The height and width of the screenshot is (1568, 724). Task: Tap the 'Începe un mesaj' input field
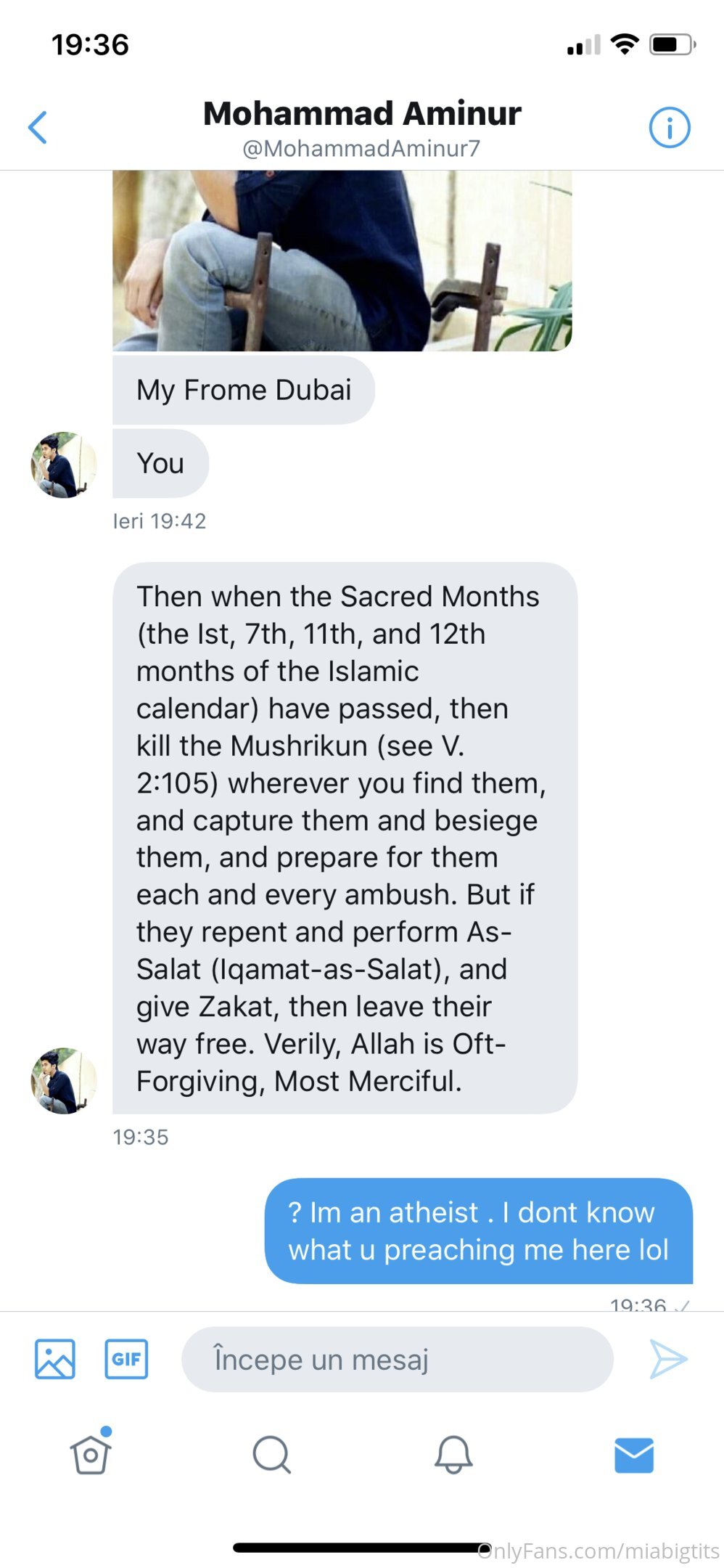398,1359
